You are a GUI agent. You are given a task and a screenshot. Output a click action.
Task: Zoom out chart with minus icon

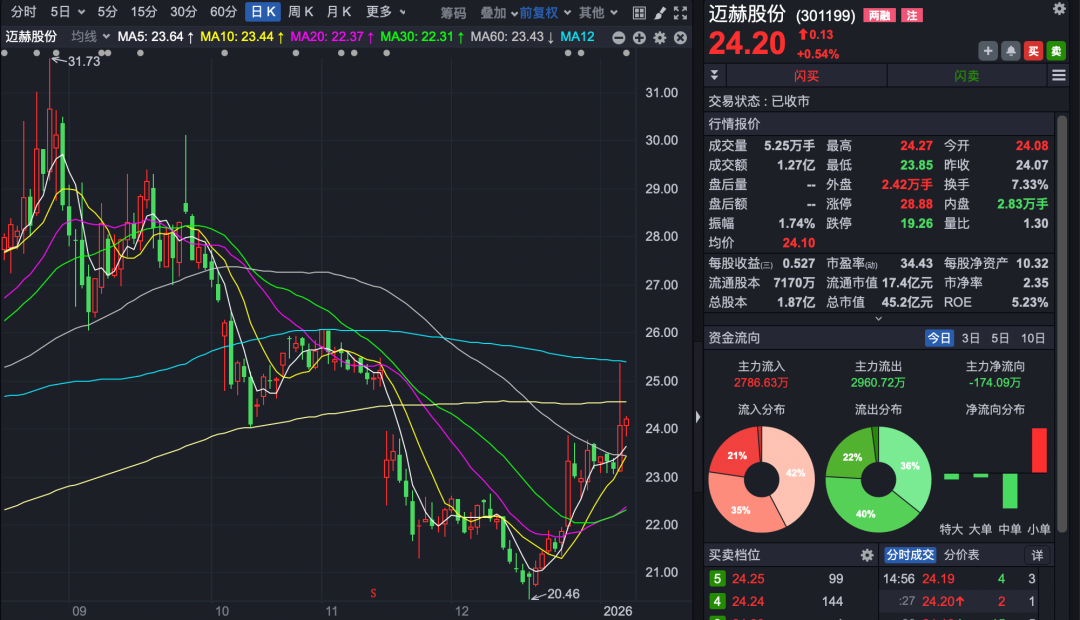coord(619,37)
